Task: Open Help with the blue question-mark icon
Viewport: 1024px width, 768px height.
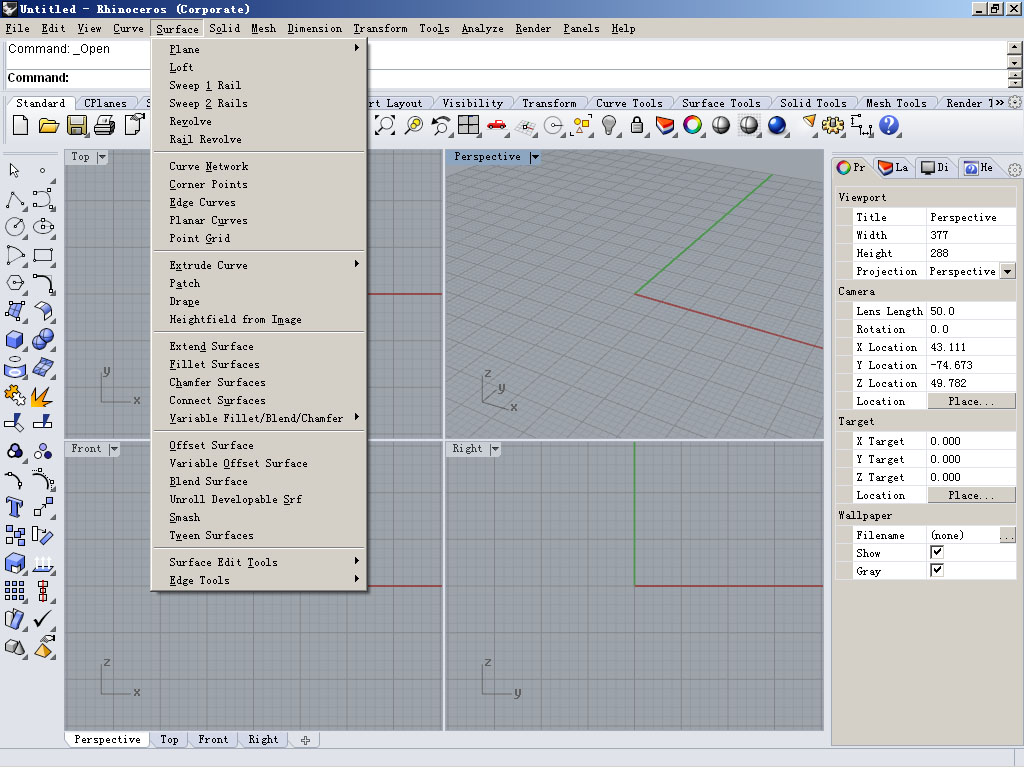Action: pyautogui.click(x=889, y=125)
